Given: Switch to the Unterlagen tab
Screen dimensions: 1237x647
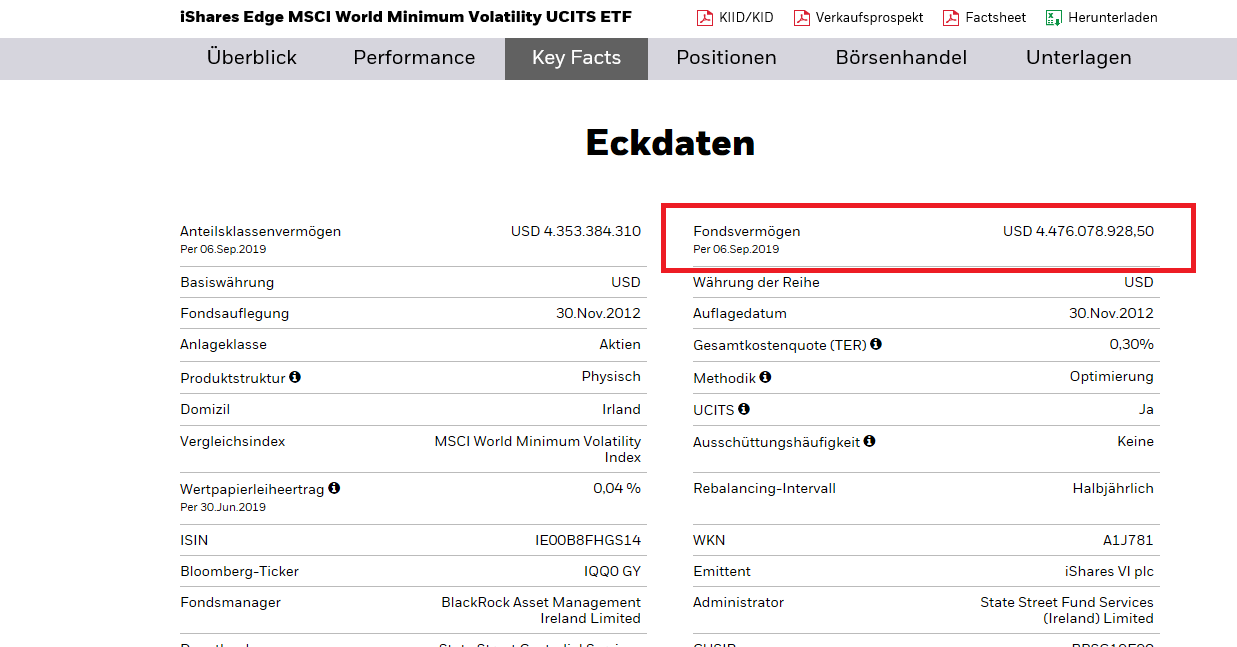Looking at the screenshot, I should point(1078,58).
